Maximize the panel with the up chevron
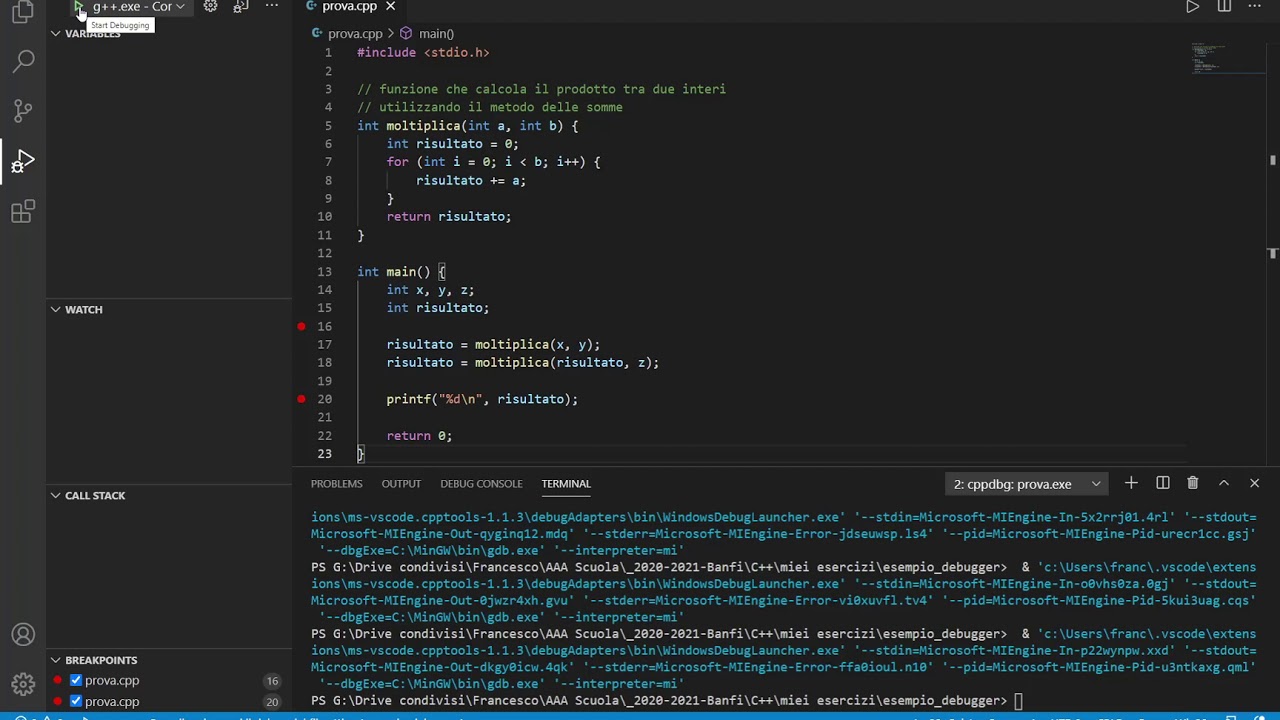1280x720 pixels. [1223, 483]
